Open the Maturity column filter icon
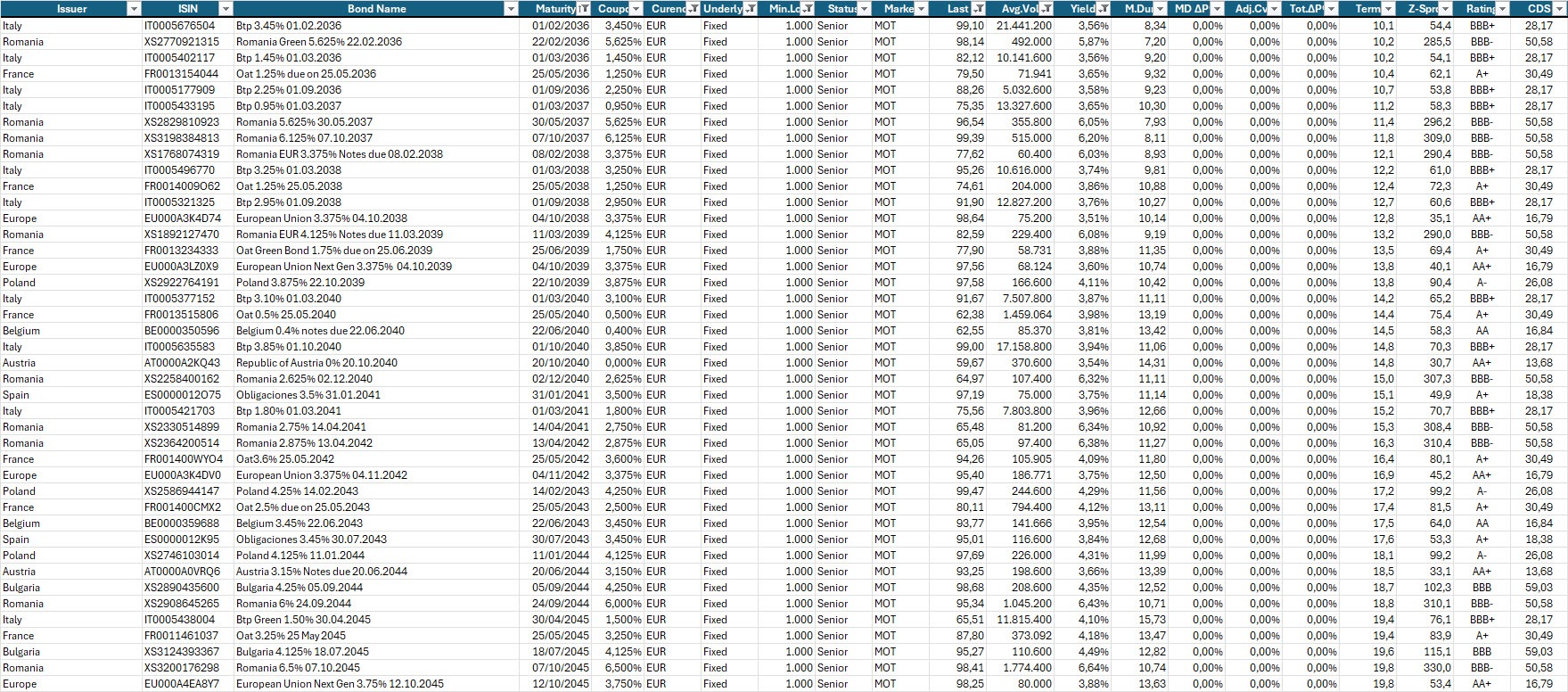Image resolution: width=1568 pixels, height=692 pixels. (x=584, y=9)
